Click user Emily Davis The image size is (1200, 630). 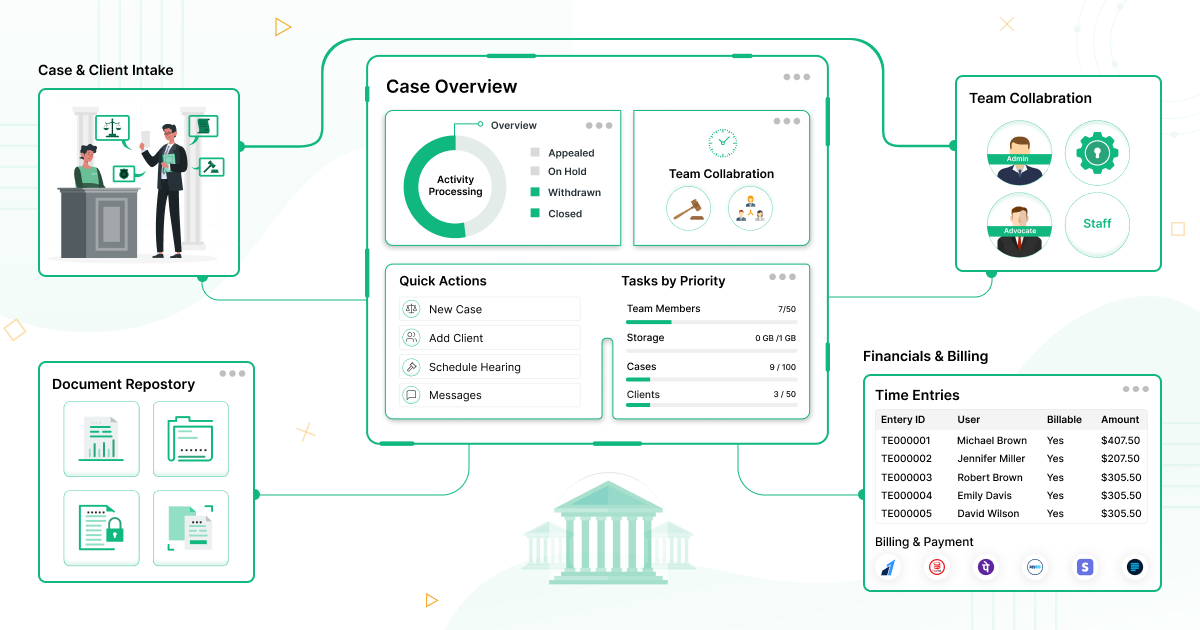point(985,495)
